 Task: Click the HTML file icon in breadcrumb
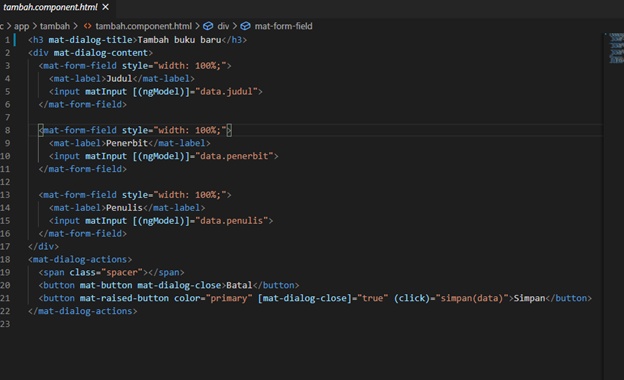coord(87,26)
